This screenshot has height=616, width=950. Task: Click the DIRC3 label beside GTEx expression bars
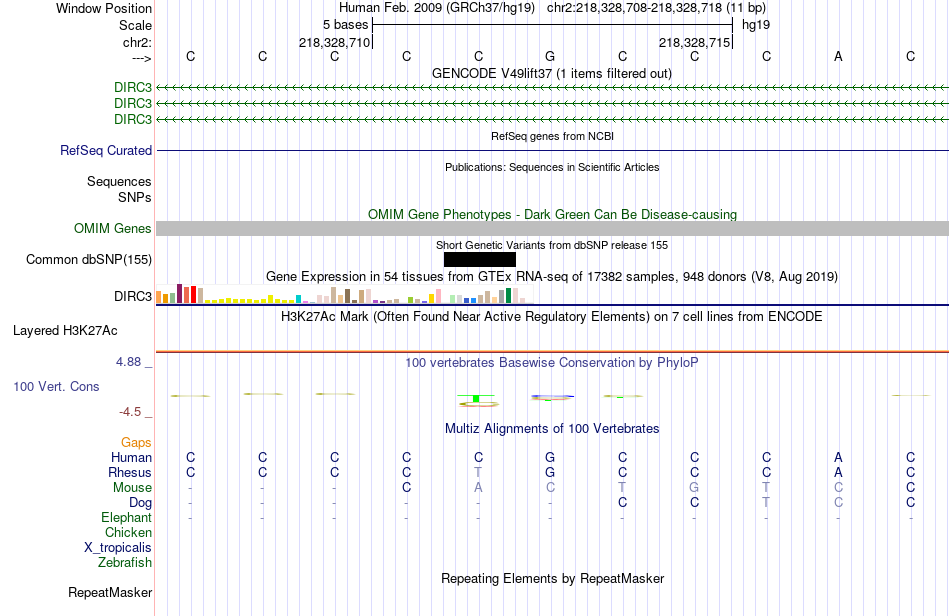point(133,296)
